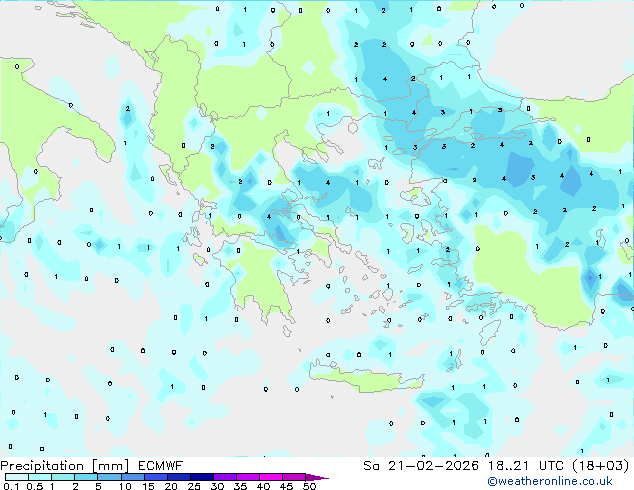This screenshot has height=490, width=634.
Task: Click the above-50 arrow tip of legend
Action: click(x=317, y=477)
